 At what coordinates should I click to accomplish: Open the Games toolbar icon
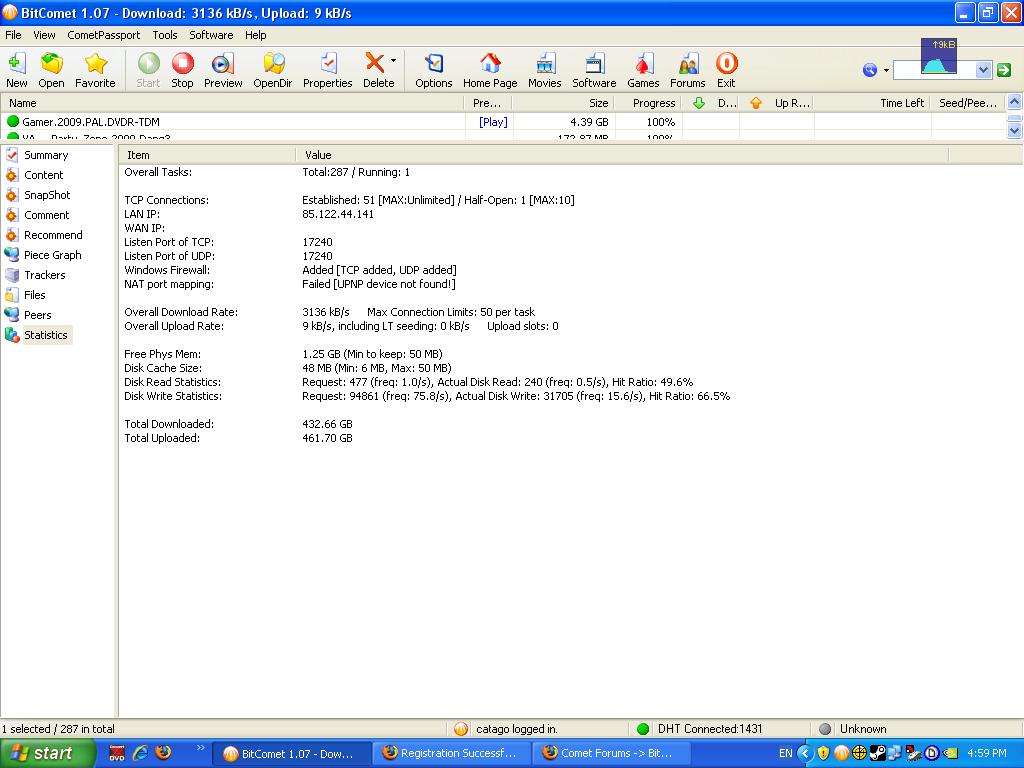pos(643,63)
